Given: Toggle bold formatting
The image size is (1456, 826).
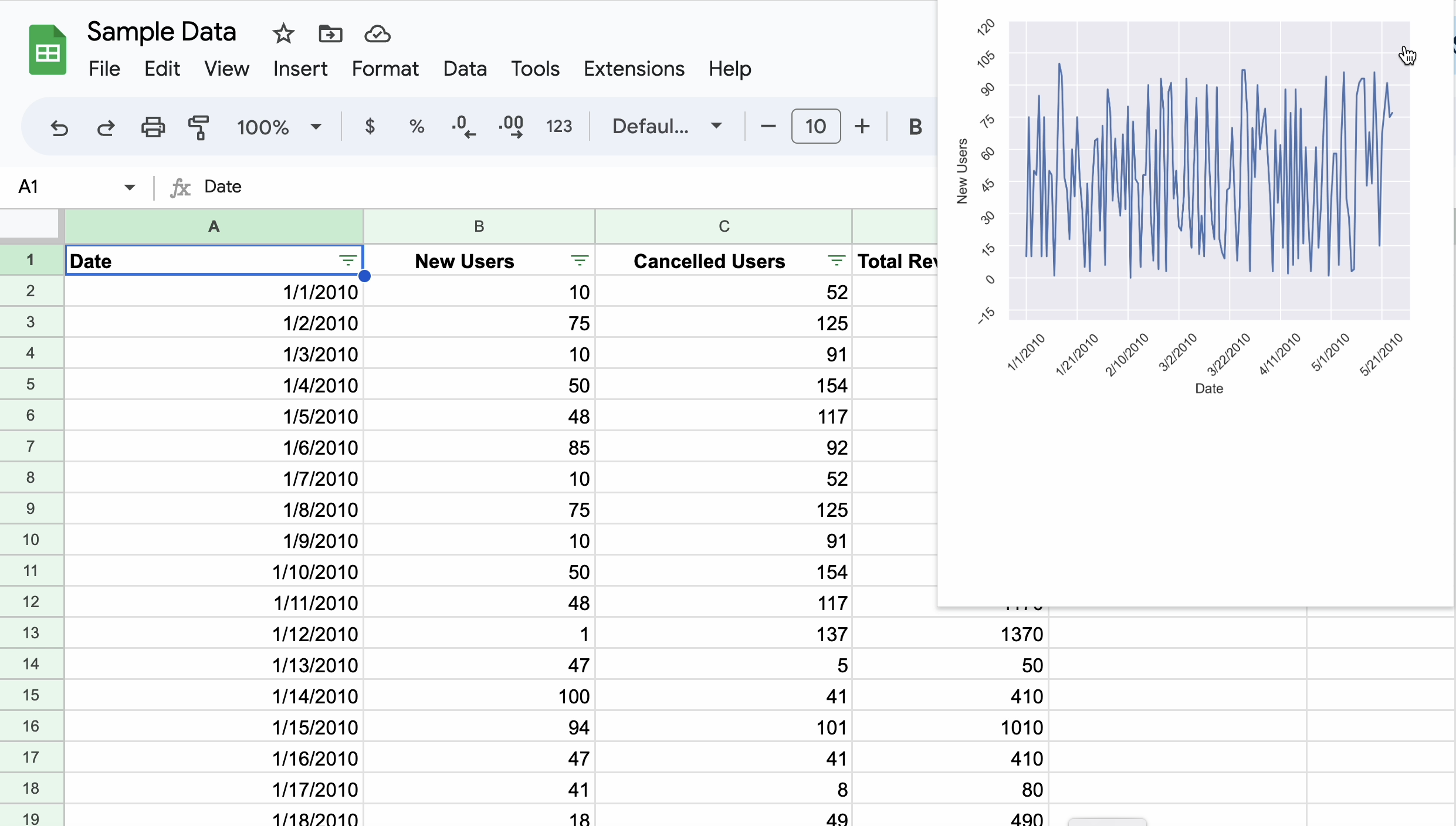Looking at the screenshot, I should (915, 126).
